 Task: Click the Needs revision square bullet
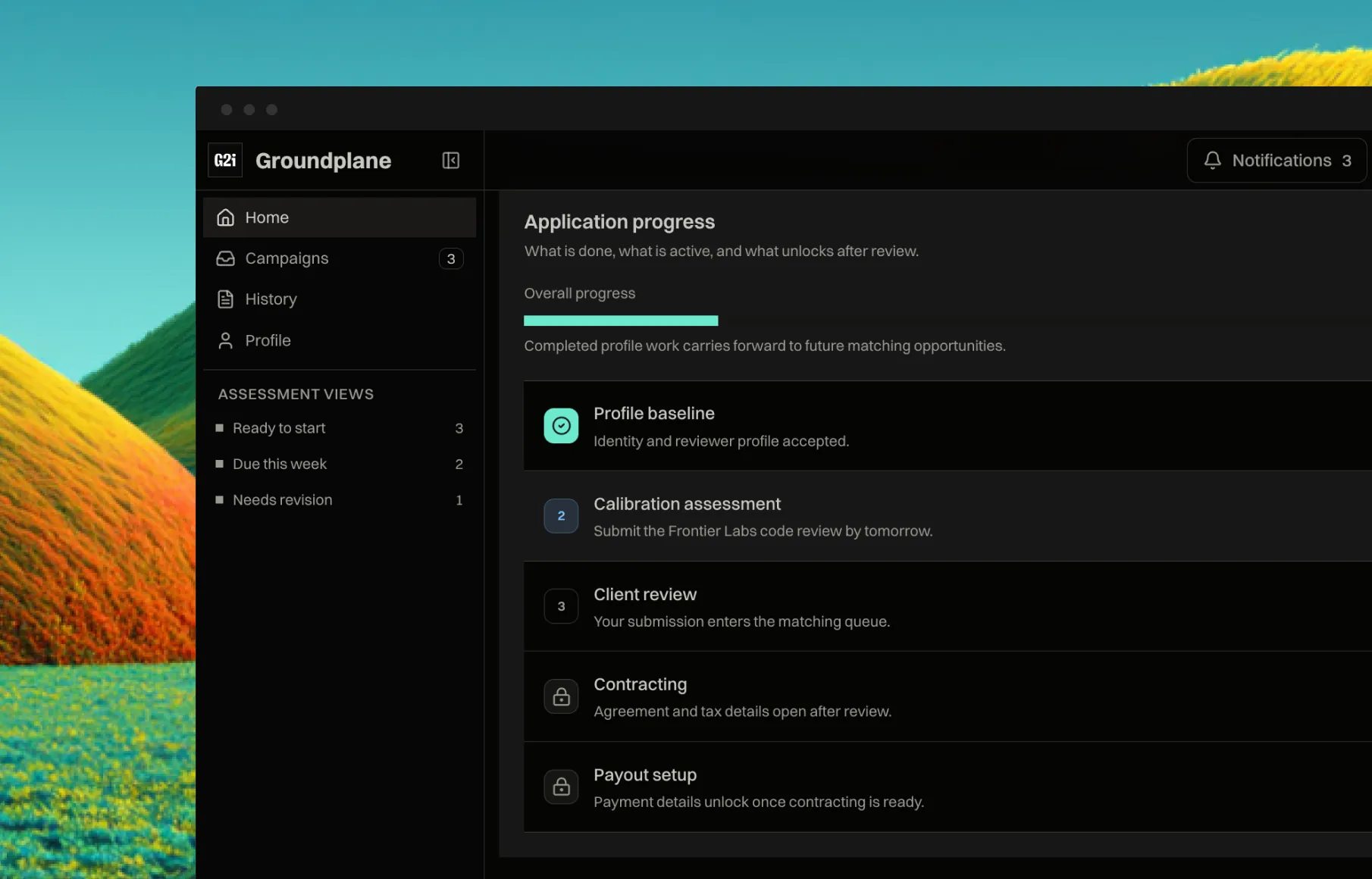pos(220,500)
